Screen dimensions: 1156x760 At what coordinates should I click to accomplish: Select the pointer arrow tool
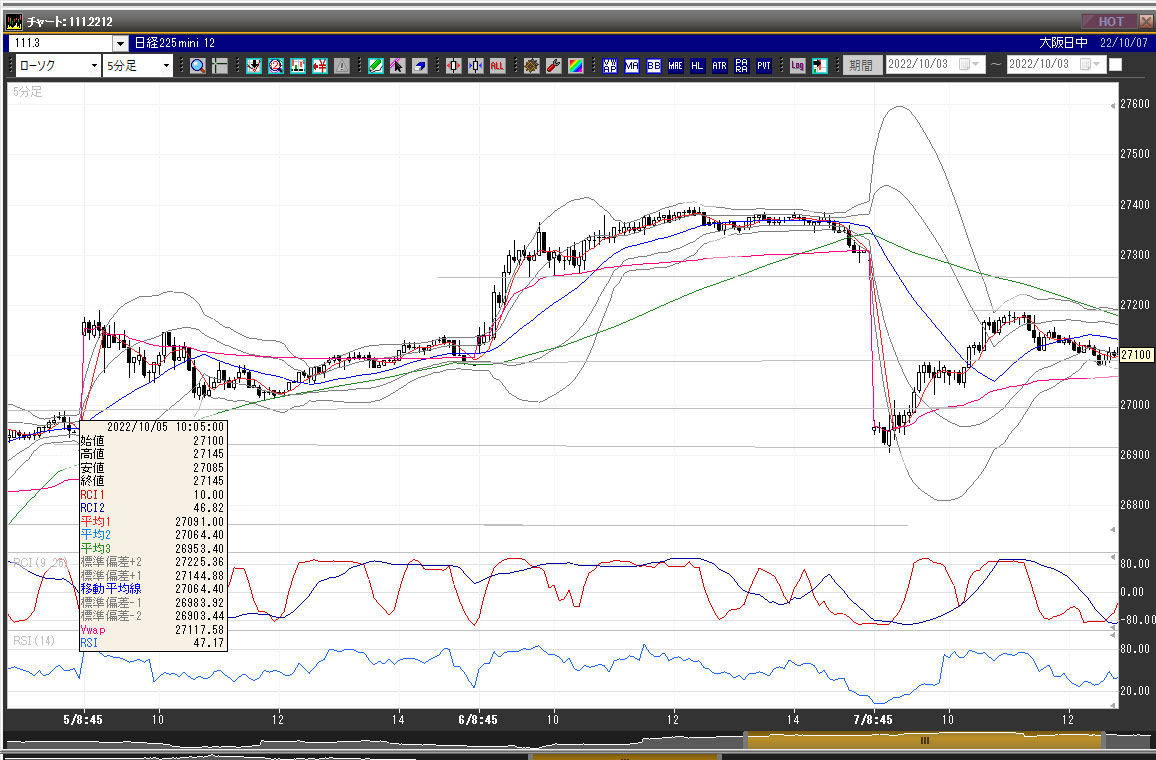coord(397,66)
